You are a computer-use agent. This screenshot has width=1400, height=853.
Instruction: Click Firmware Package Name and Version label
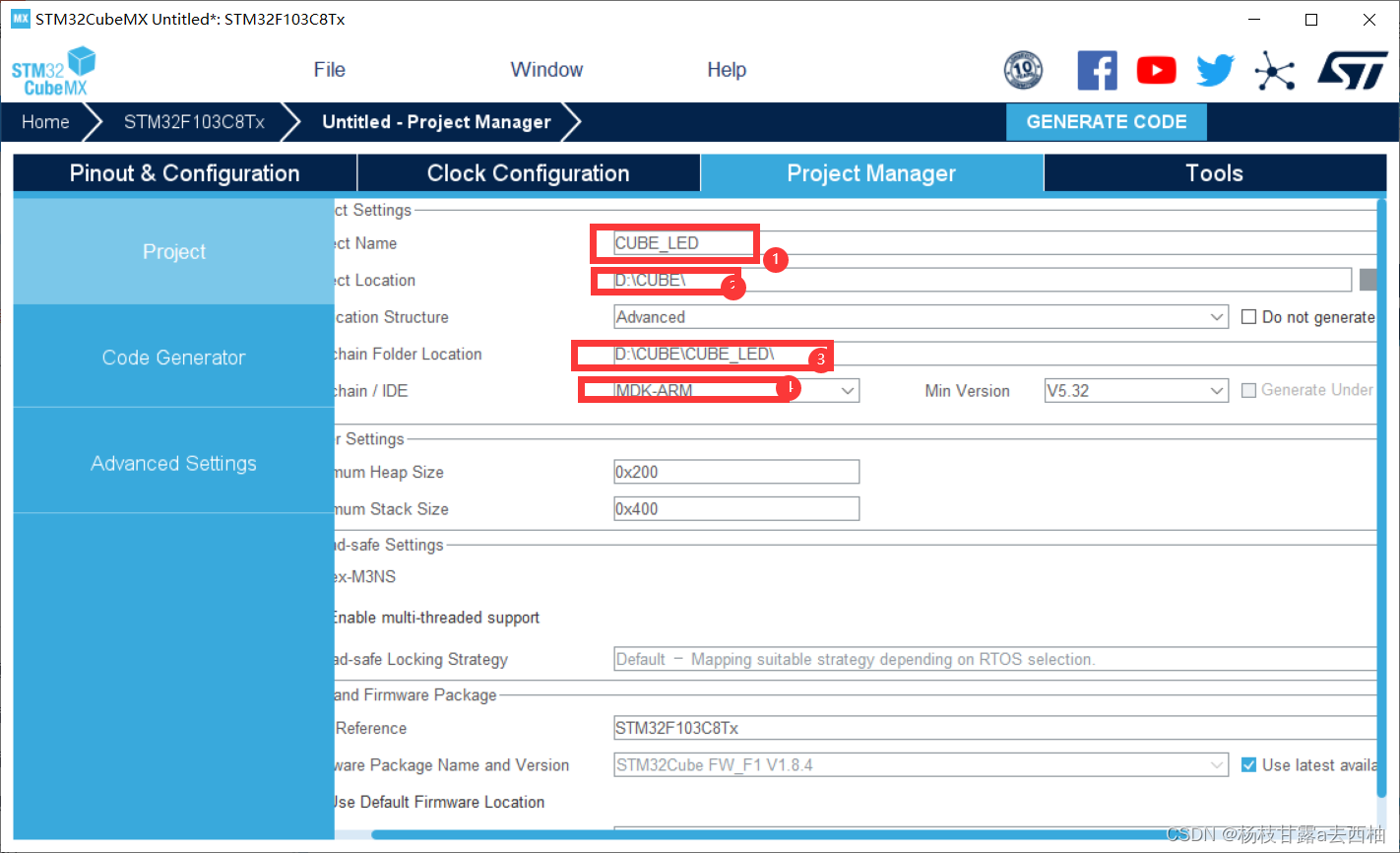click(x=452, y=765)
